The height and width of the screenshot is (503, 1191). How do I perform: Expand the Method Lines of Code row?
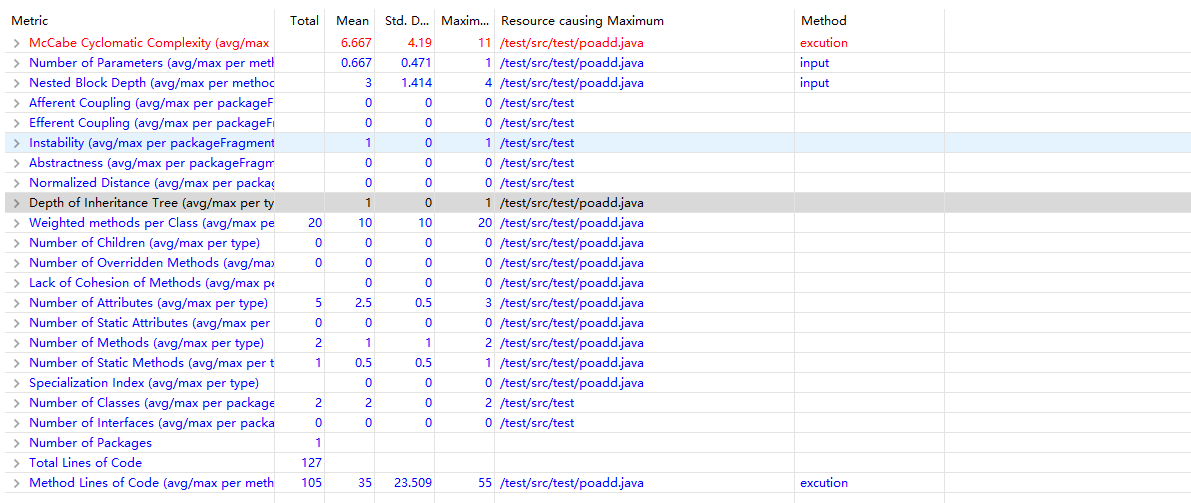(x=17, y=483)
